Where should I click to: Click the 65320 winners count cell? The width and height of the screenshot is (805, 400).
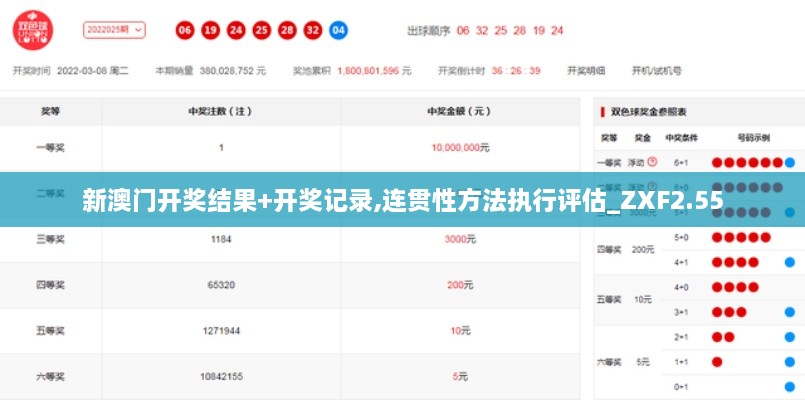221,284
